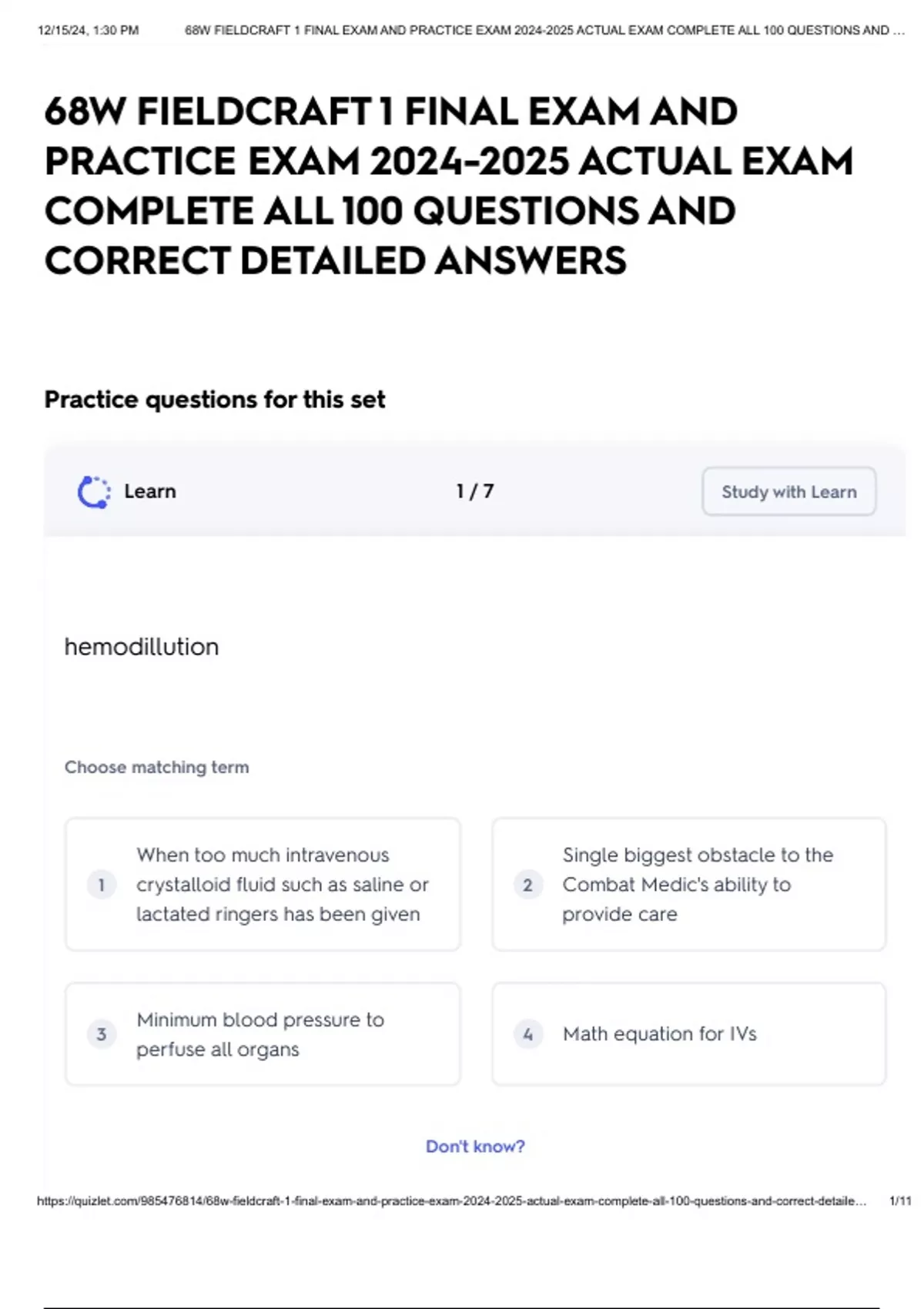The height and width of the screenshot is (1309, 924).
Task: Click the number 2 answer badge
Action: (527, 885)
